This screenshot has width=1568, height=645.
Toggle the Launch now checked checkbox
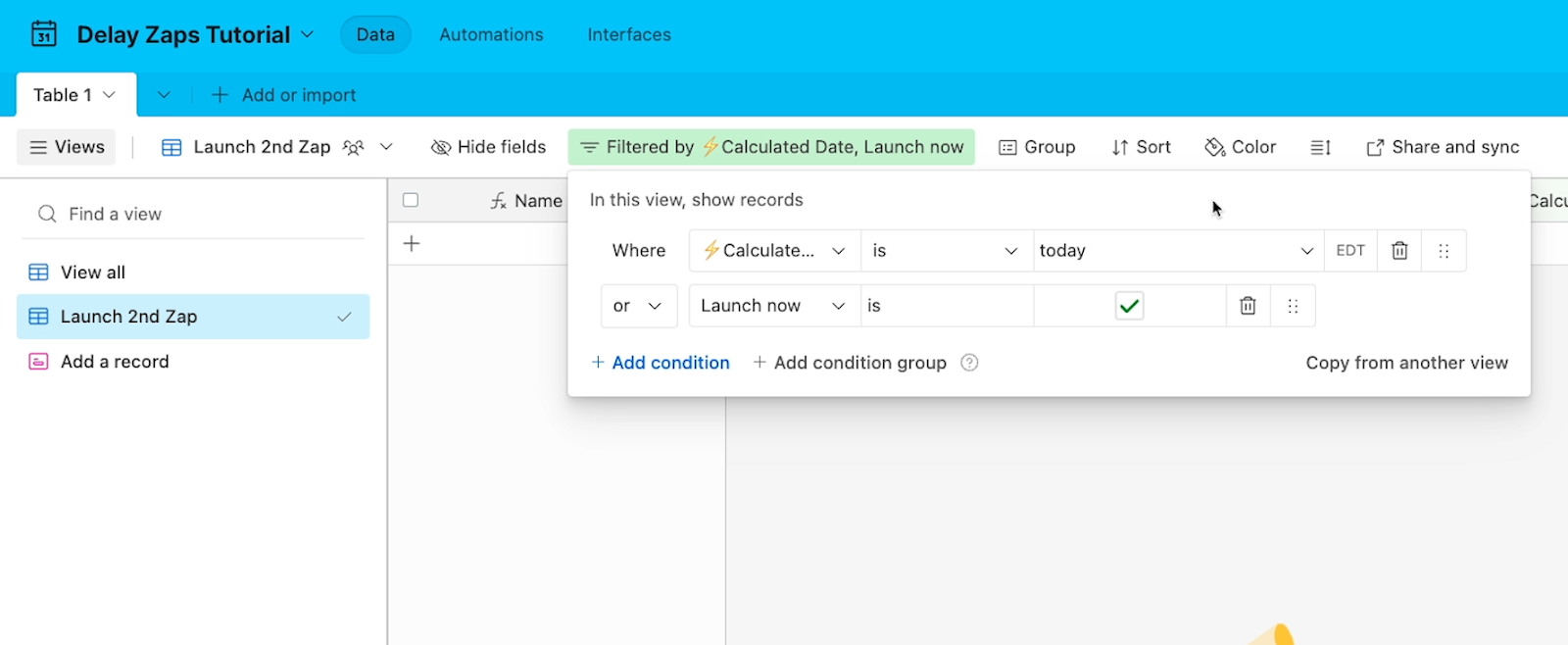click(x=1129, y=306)
